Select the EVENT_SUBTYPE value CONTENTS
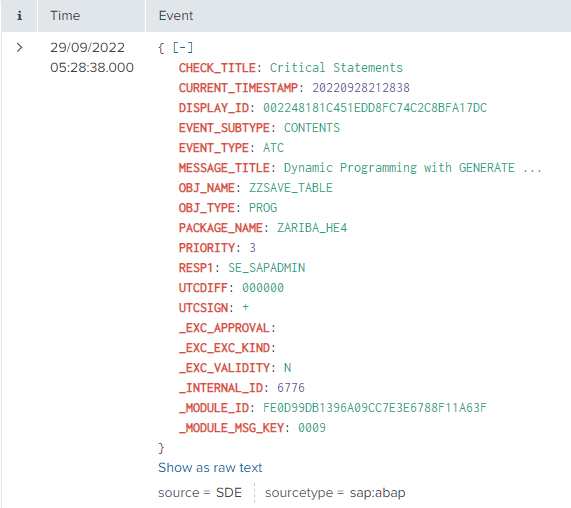 pyautogui.click(x=312, y=128)
